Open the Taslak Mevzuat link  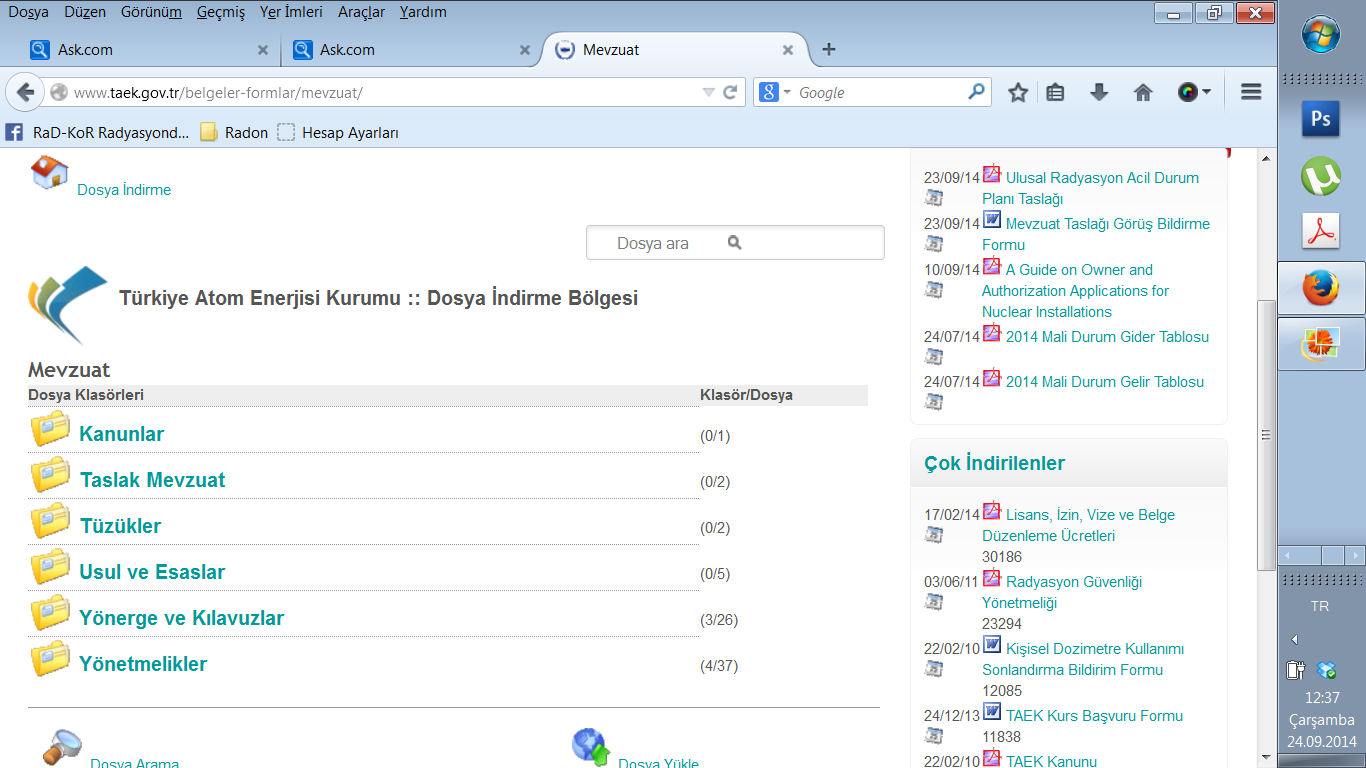(x=152, y=480)
